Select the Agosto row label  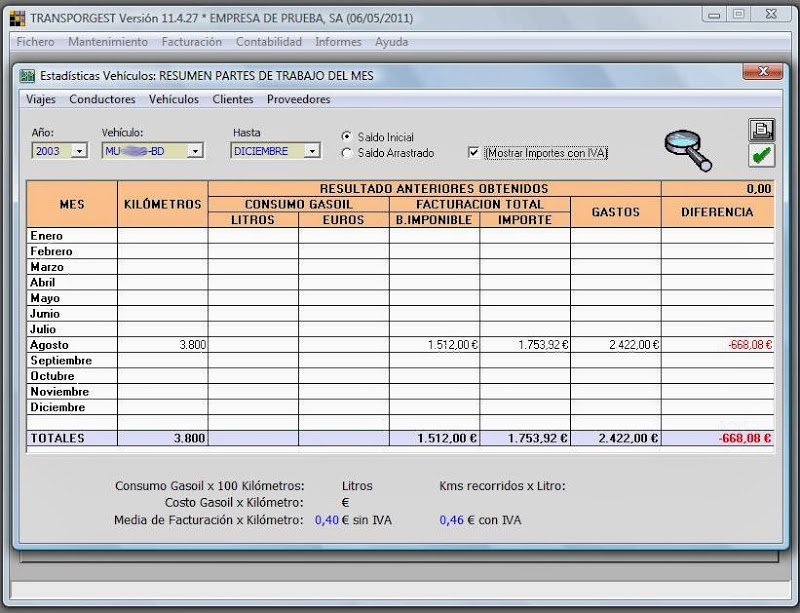pos(49,345)
